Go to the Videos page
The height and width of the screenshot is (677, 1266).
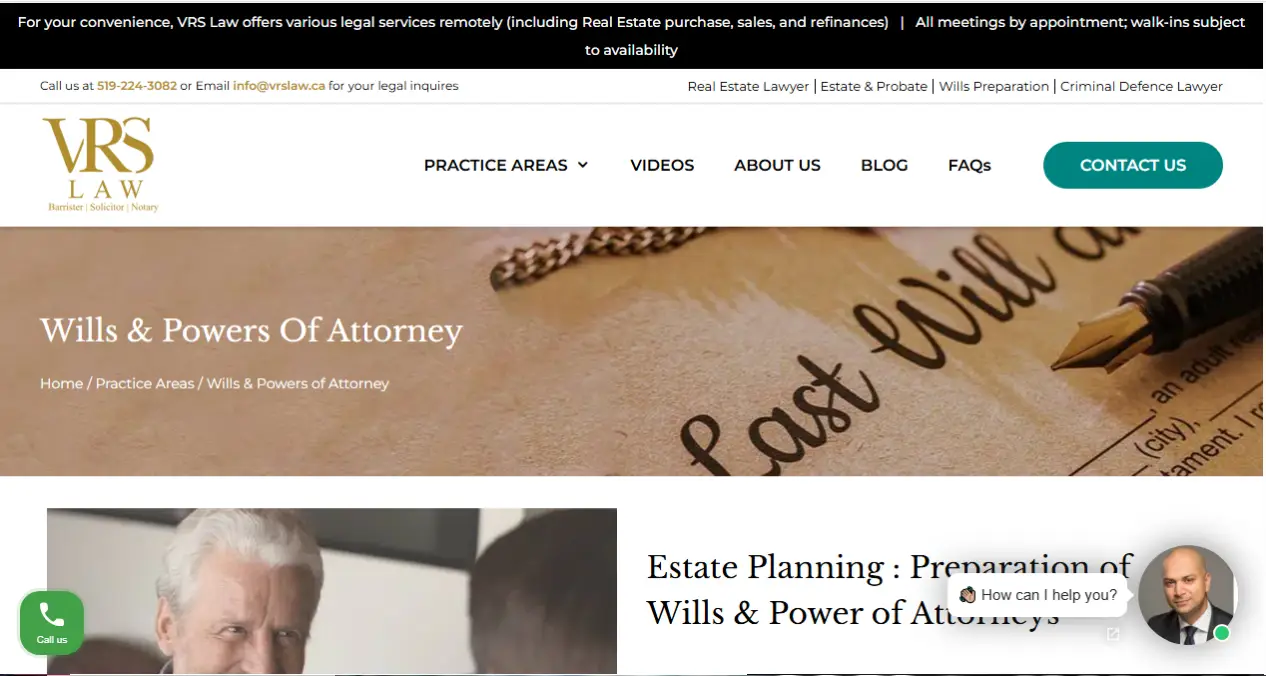(662, 165)
